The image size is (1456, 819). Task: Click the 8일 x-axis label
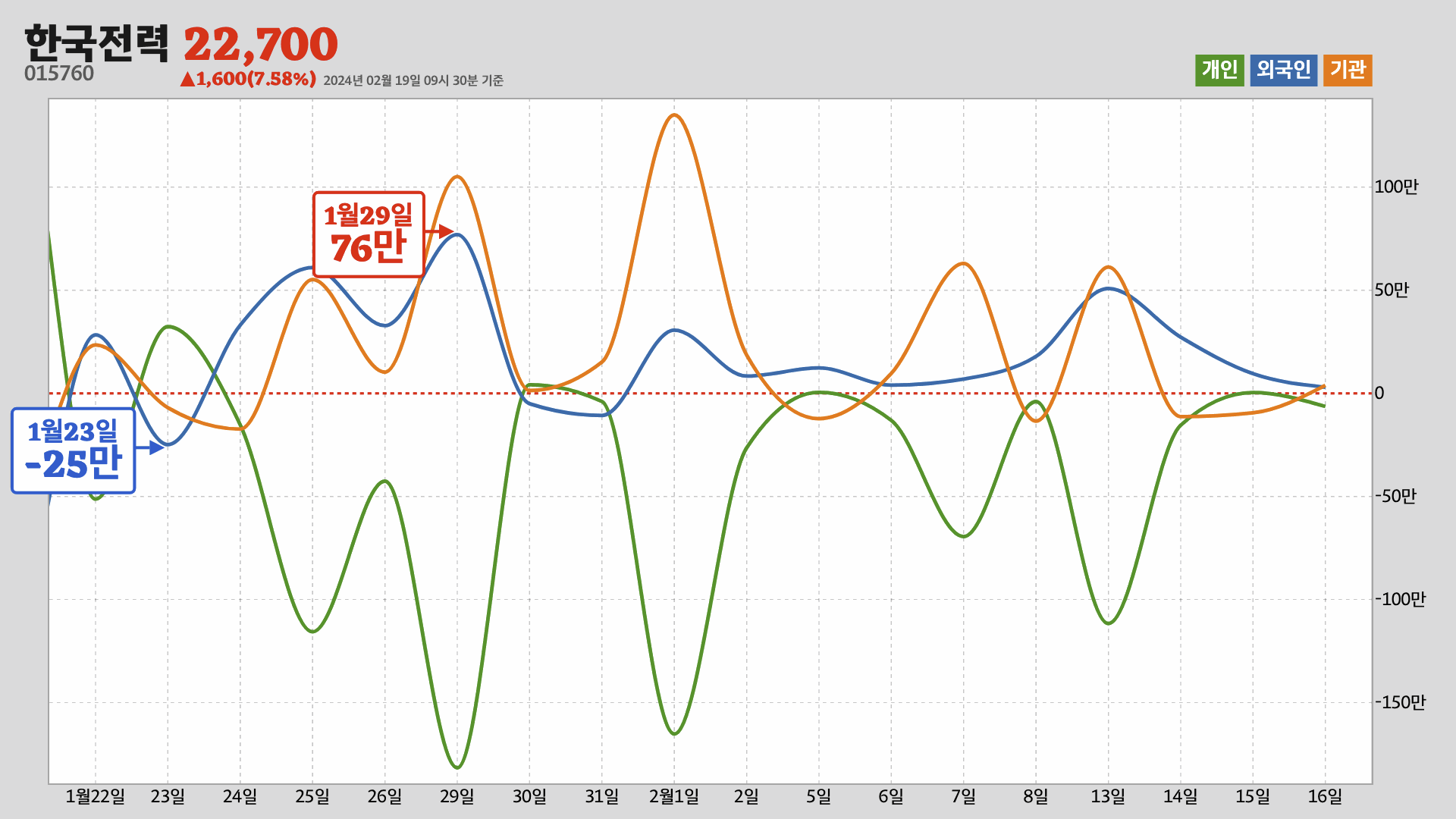click(x=1036, y=796)
